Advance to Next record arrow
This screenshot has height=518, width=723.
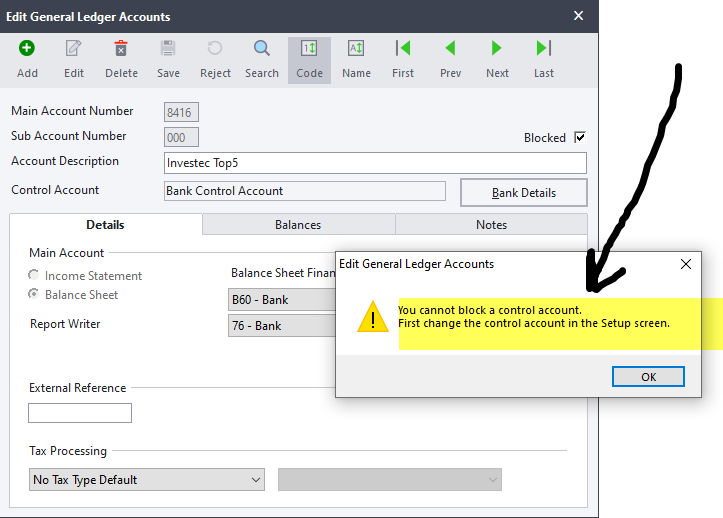point(497,49)
